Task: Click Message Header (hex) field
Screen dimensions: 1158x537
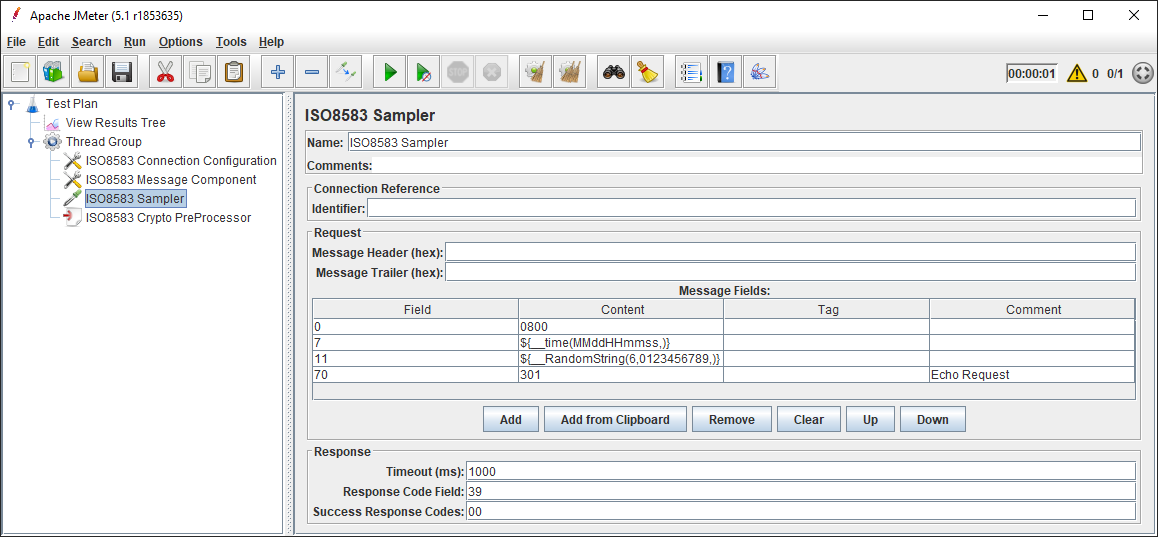Action: click(x=790, y=253)
